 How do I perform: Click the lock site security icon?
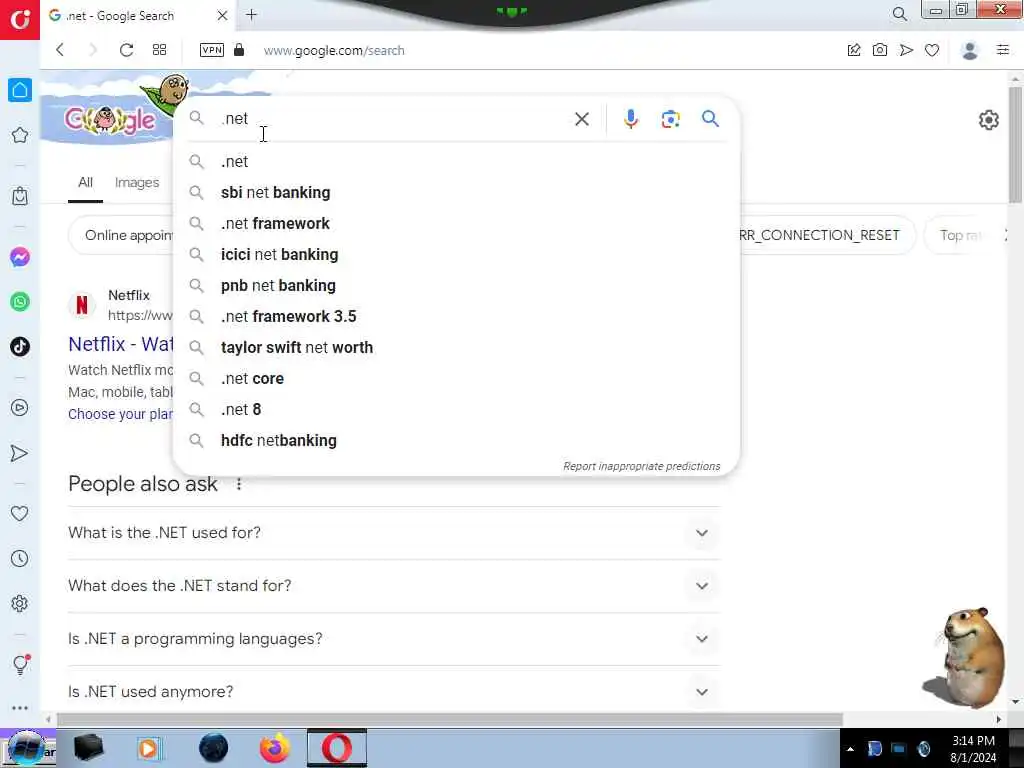pos(239,50)
